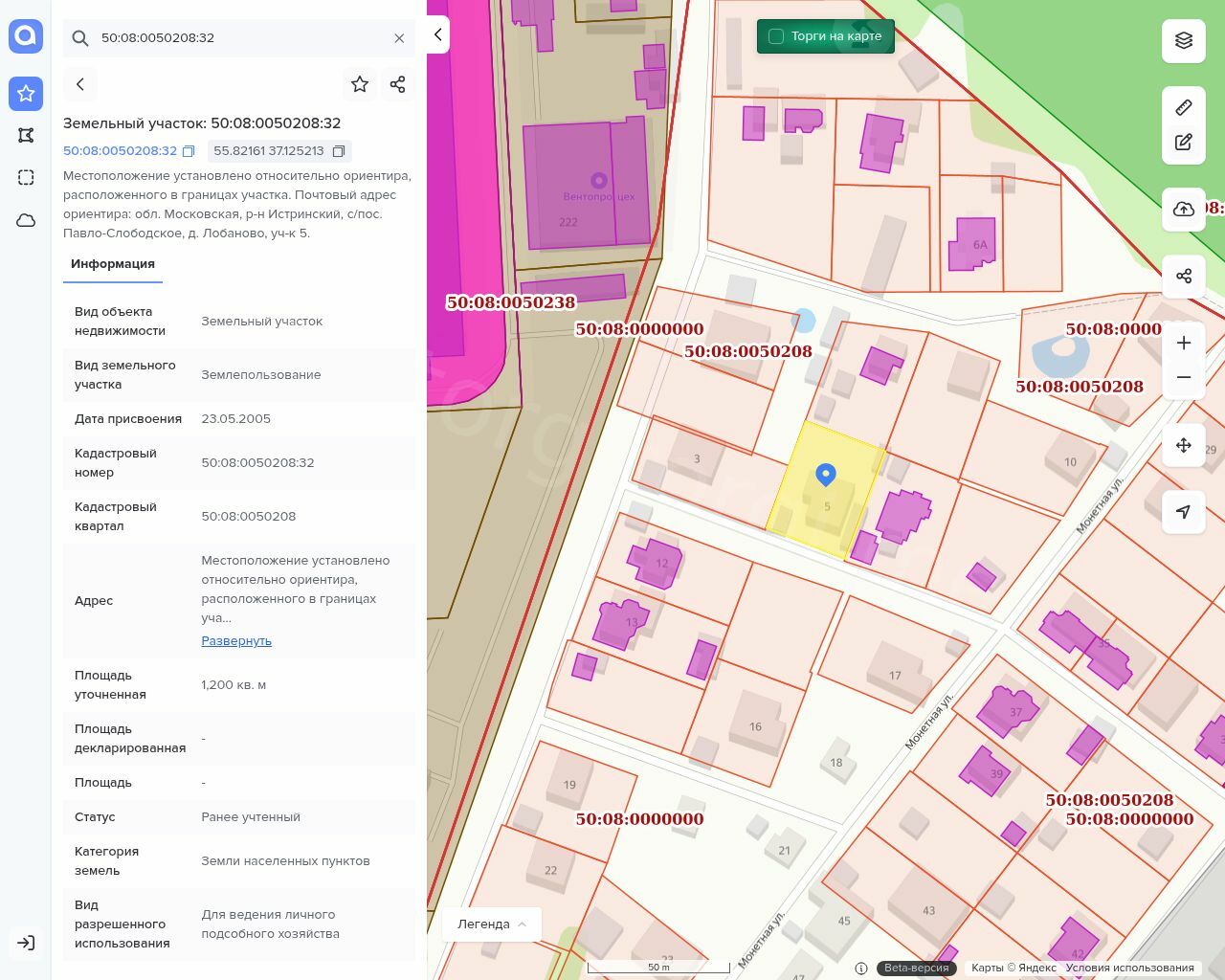Open the cloud upload tool

click(x=1184, y=210)
